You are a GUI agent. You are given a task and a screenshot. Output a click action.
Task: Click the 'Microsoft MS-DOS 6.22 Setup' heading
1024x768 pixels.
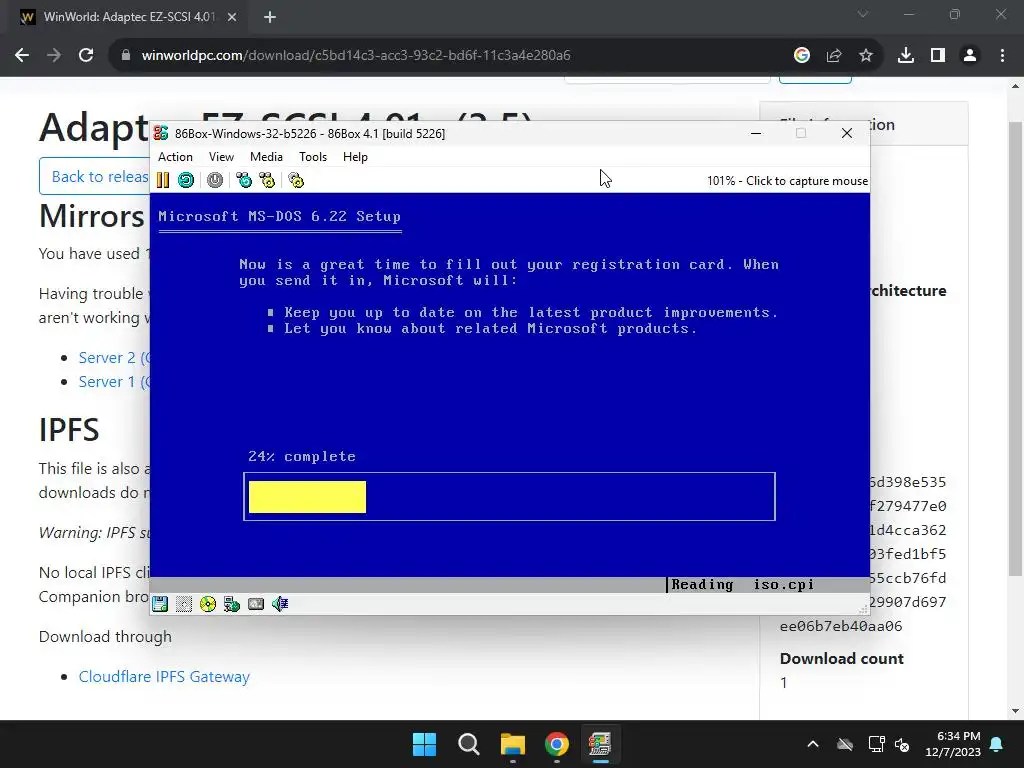pyautogui.click(x=280, y=217)
